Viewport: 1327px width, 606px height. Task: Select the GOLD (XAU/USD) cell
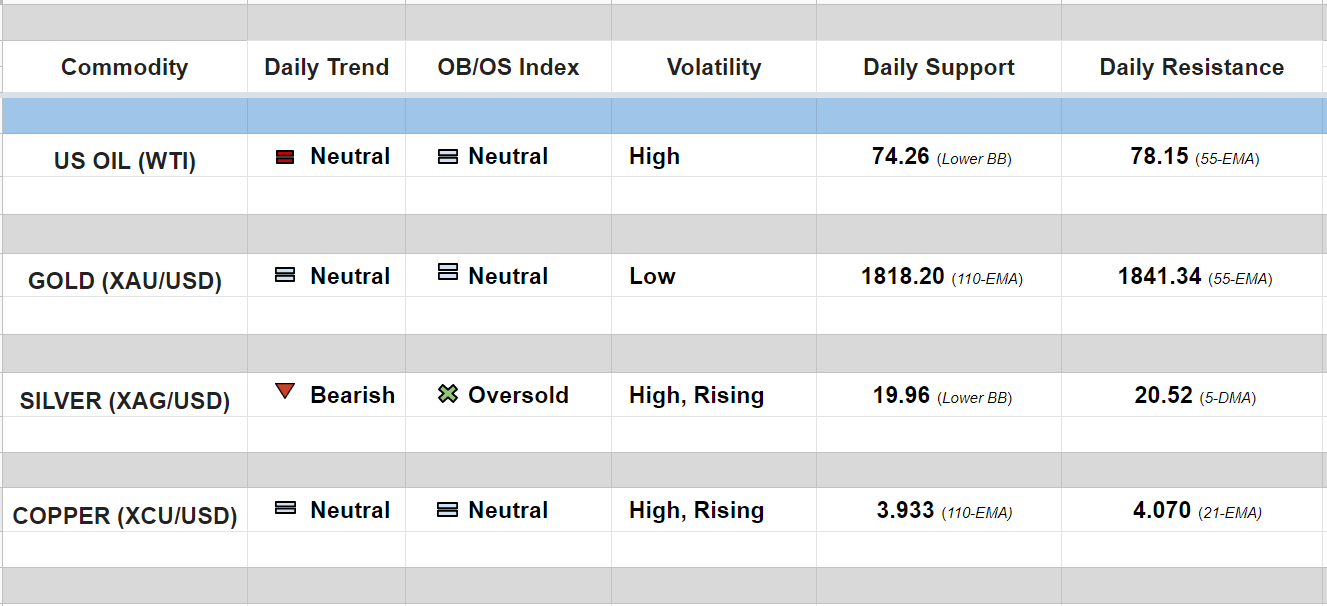124,281
